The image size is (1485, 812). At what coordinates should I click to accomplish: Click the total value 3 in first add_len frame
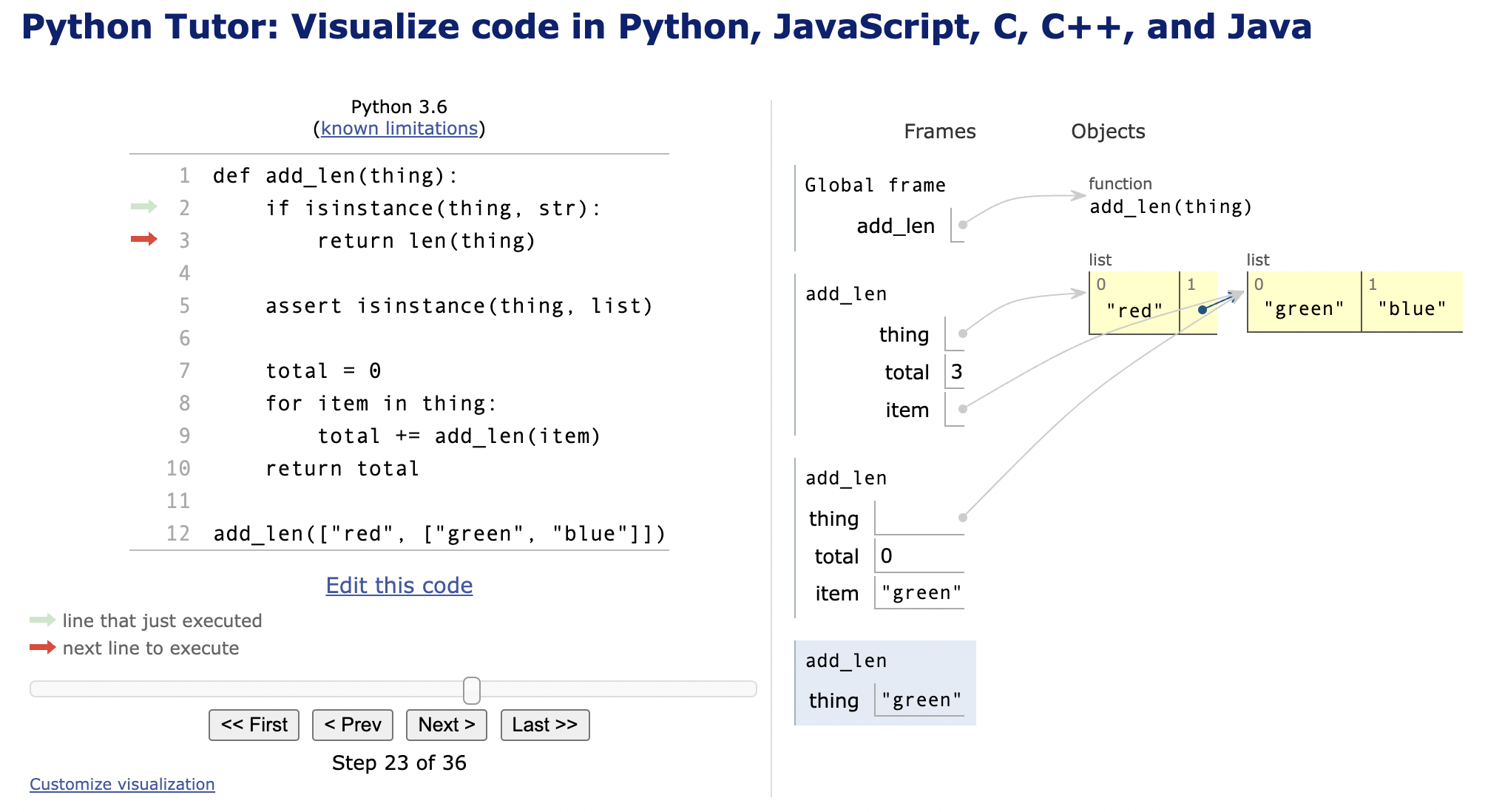coord(956,372)
